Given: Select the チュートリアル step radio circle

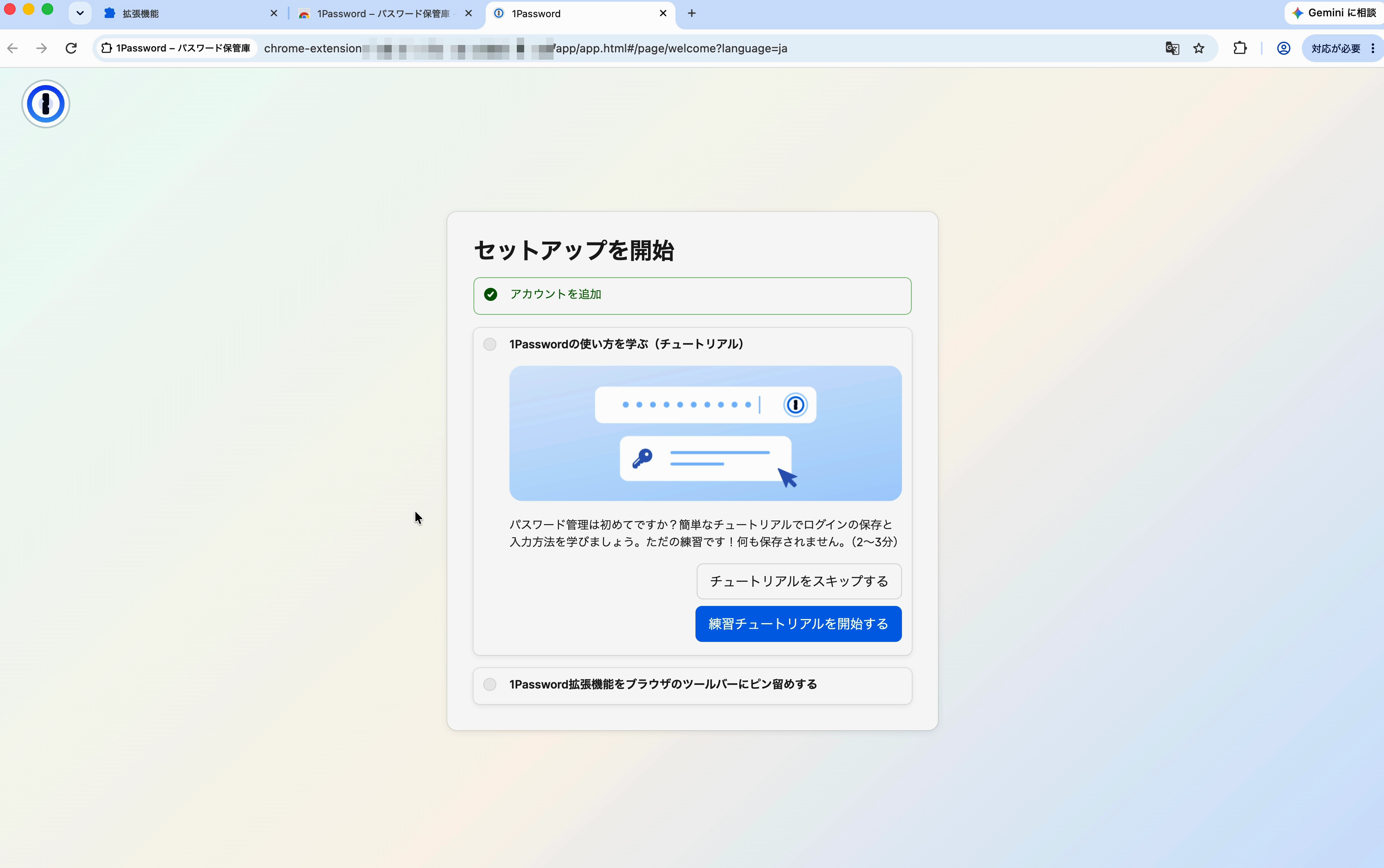Looking at the screenshot, I should (x=490, y=344).
